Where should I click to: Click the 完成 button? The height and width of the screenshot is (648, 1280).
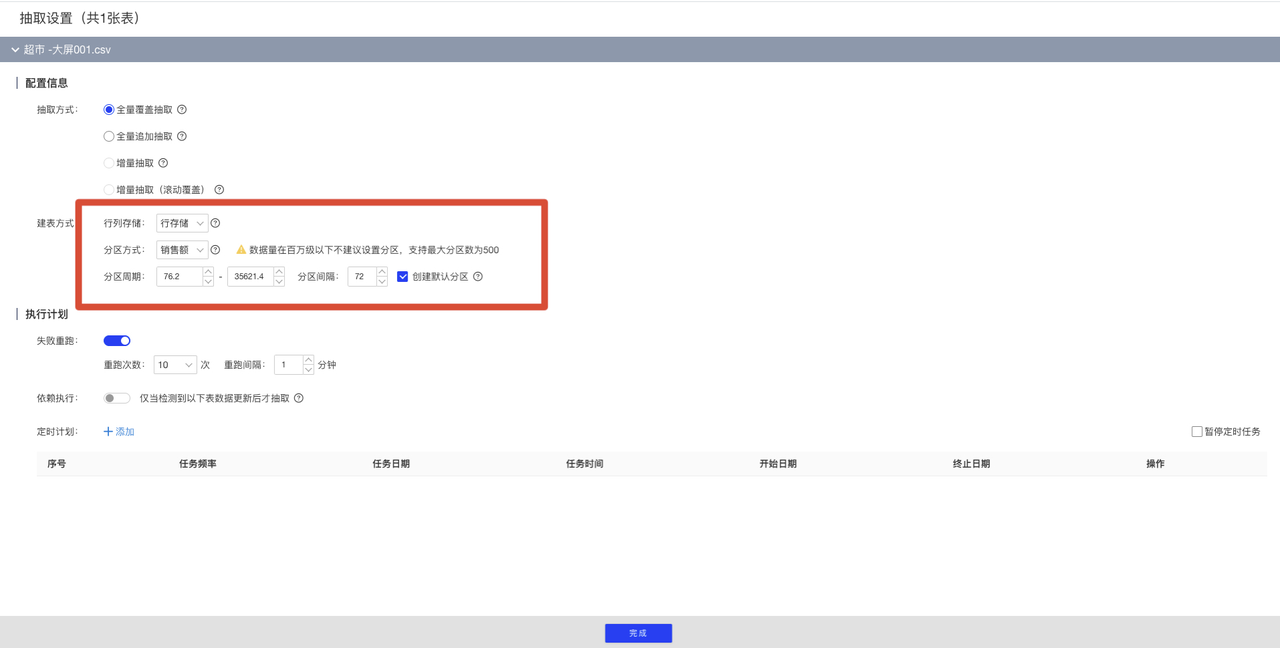click(638, 633)
